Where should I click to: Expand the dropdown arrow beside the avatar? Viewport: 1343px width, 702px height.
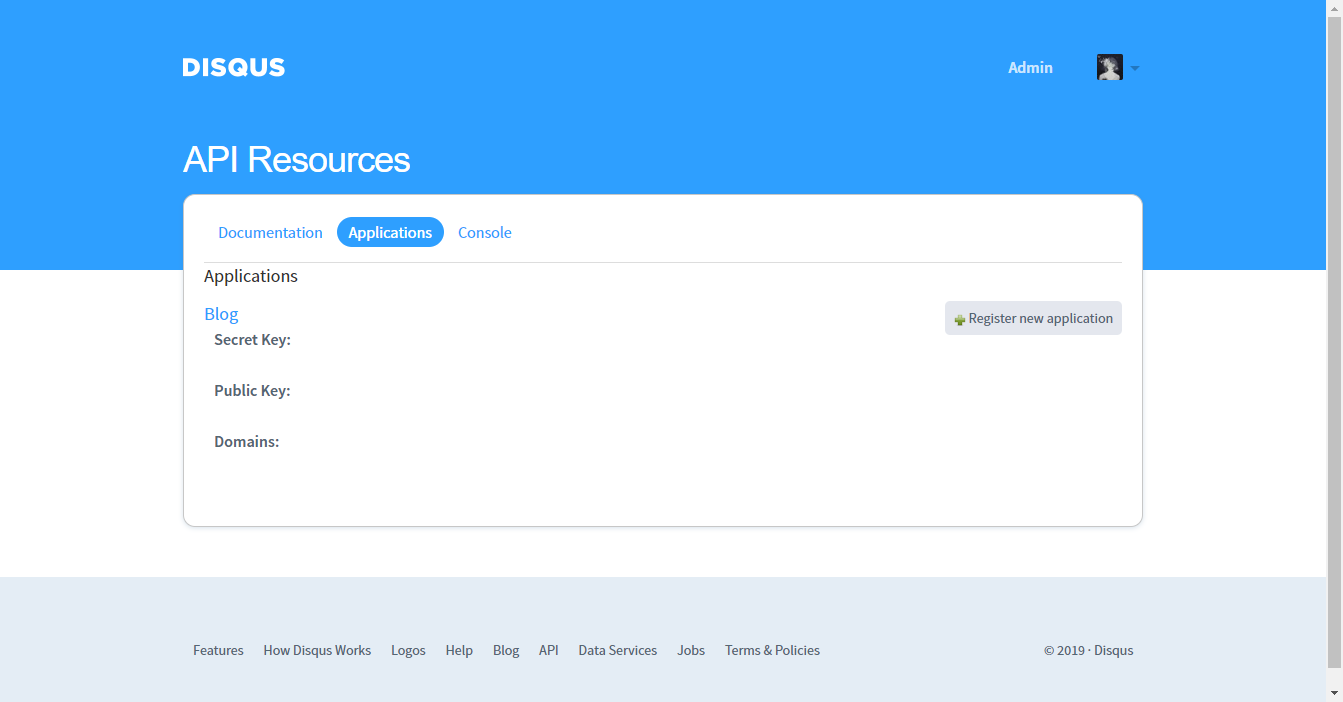click(1134, 68)
